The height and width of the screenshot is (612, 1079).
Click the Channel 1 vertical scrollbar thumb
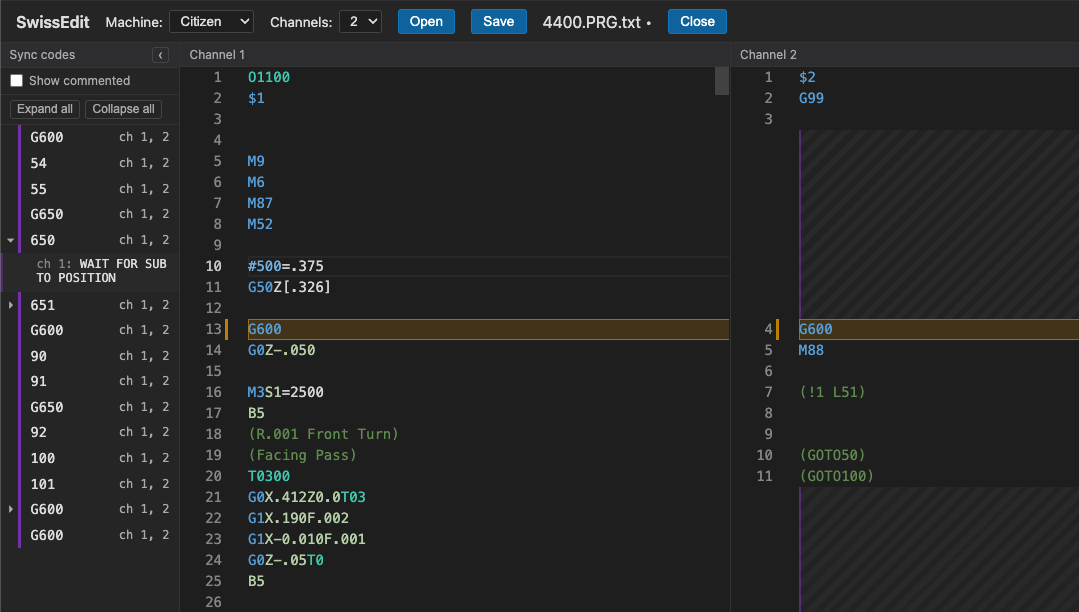(722, 81)
